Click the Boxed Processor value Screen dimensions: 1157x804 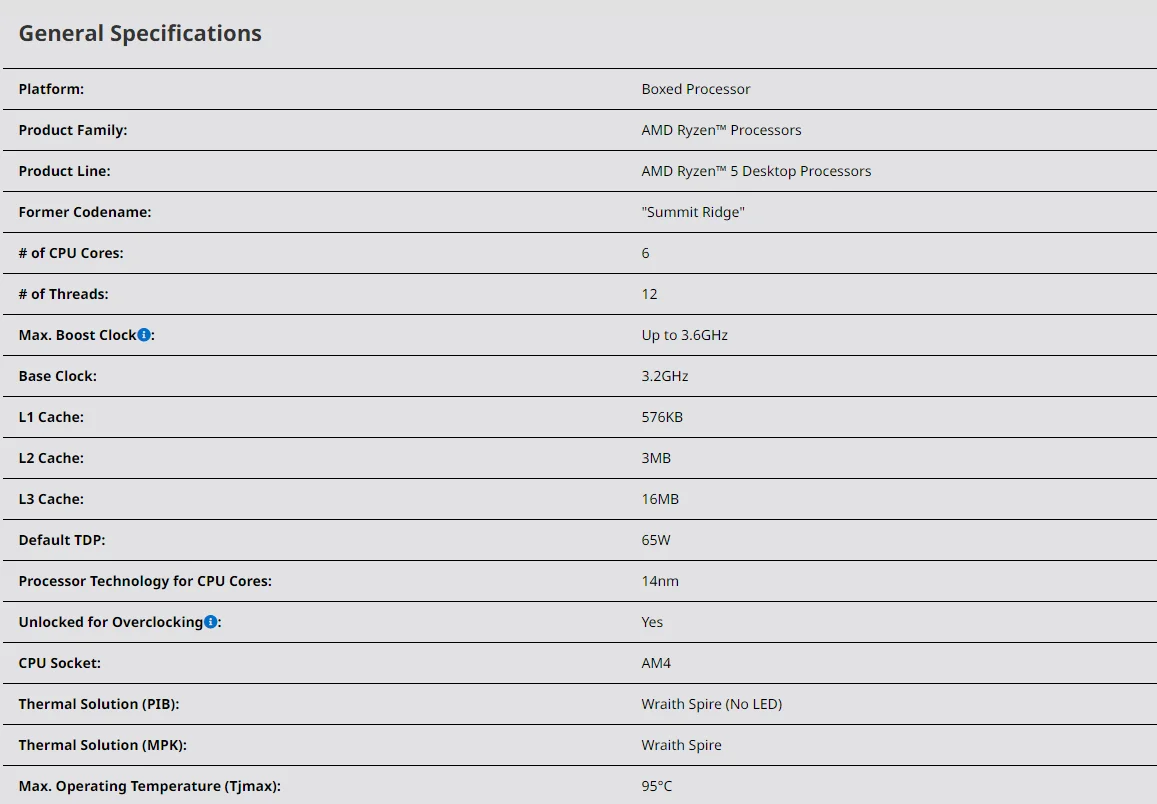[695, 89]
